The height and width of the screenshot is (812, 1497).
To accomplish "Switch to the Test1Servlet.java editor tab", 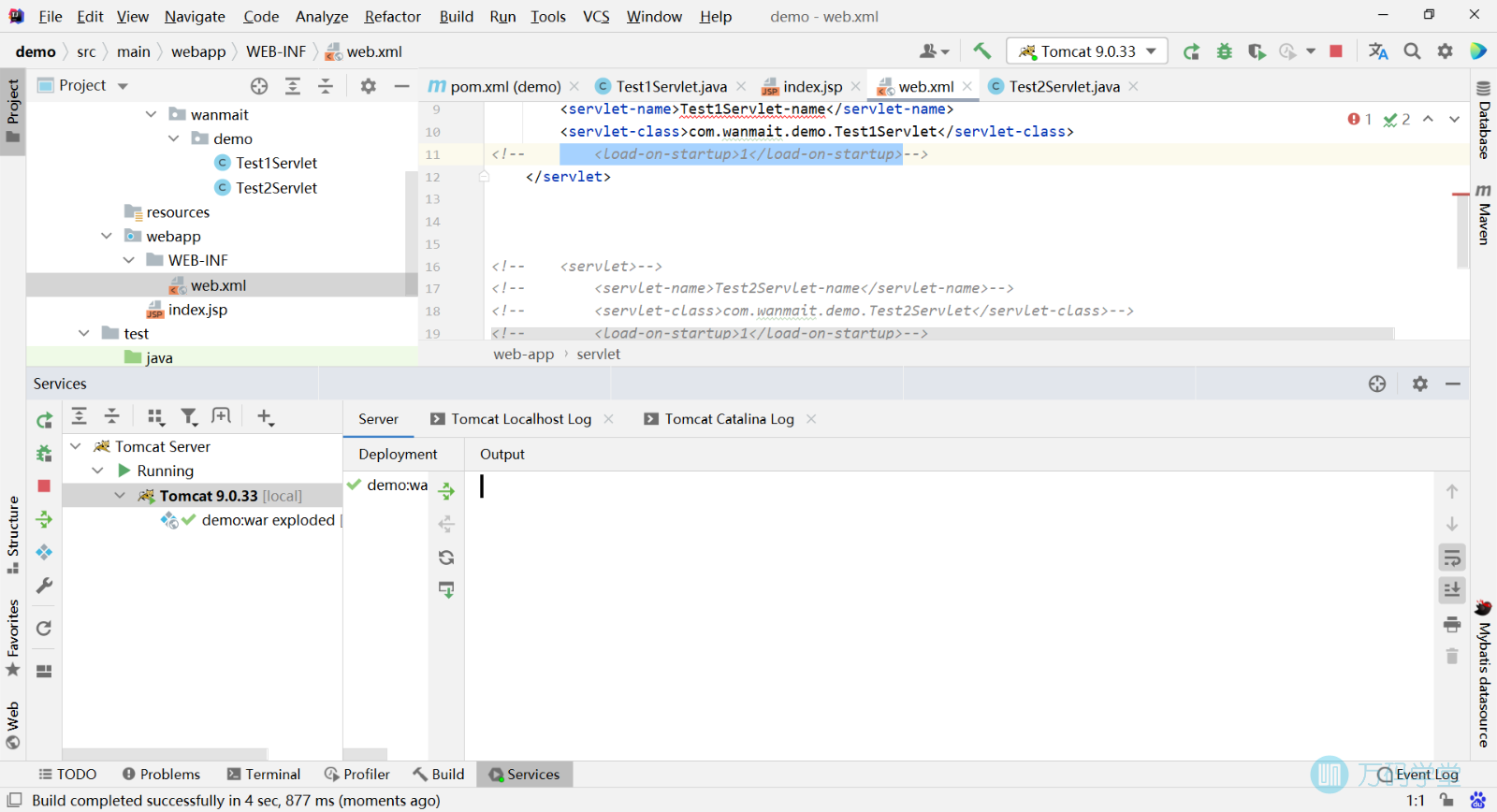I will pos(671,86).
